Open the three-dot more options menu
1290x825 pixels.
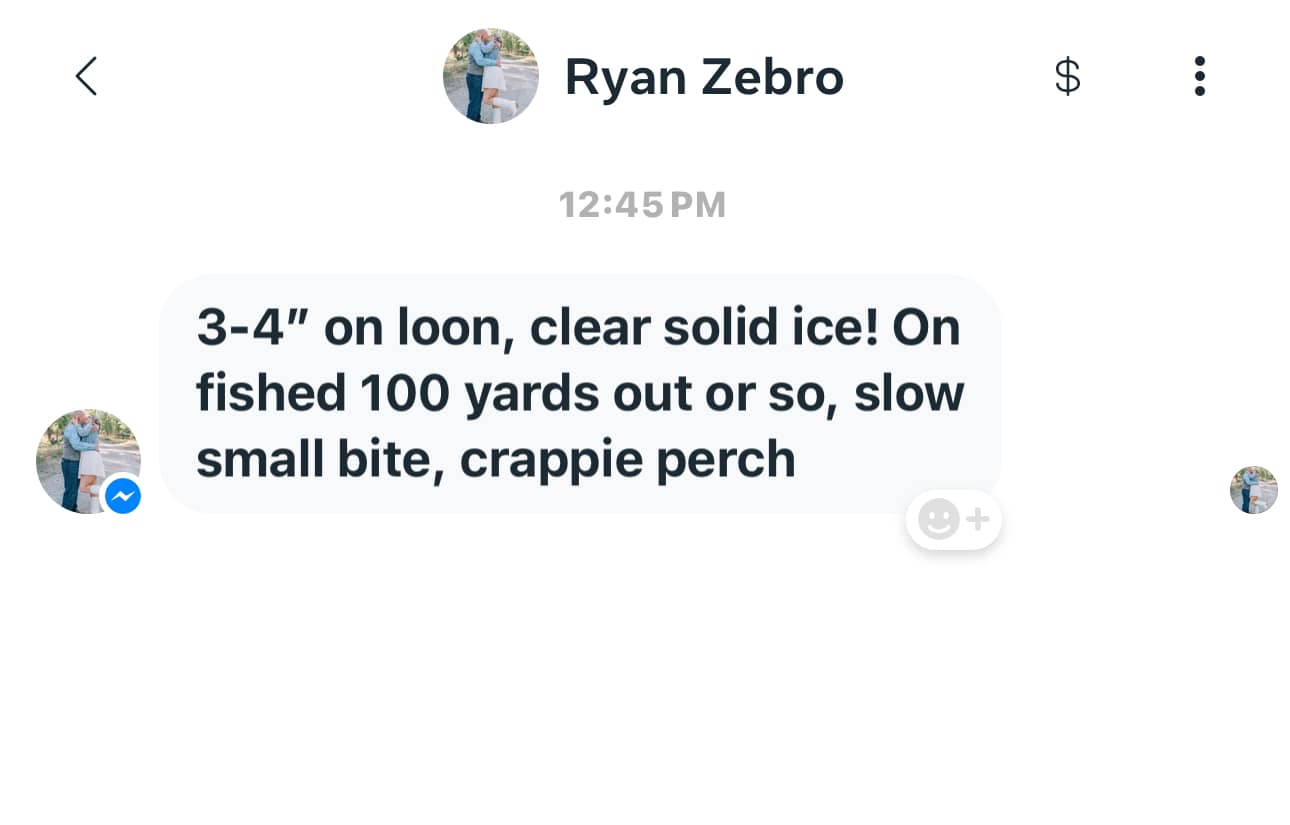point(1199,76)
